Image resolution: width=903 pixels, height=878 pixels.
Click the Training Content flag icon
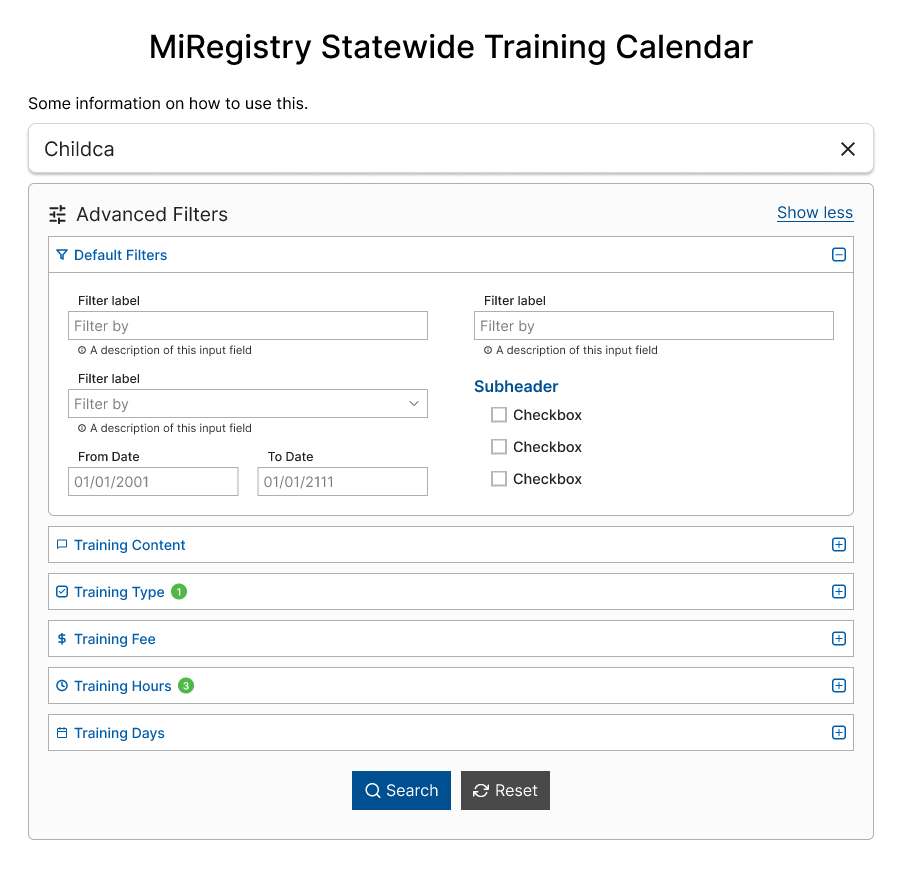[x=62, y=545]
